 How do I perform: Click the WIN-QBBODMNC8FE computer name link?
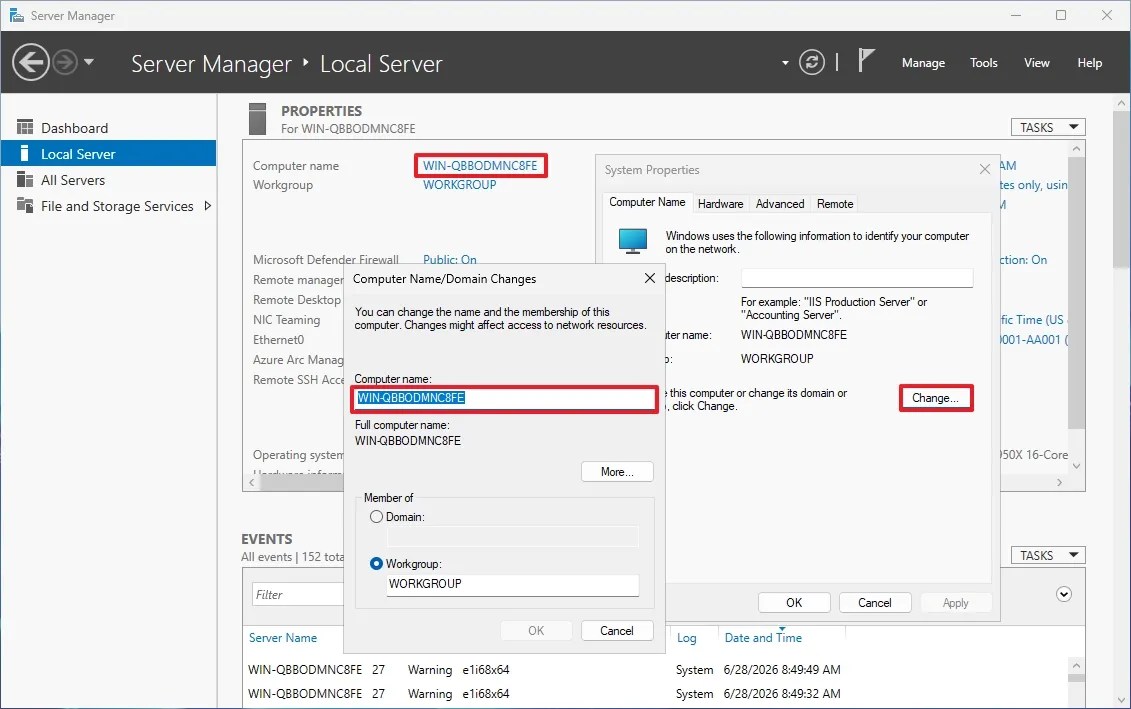click(x=480, y=165)
